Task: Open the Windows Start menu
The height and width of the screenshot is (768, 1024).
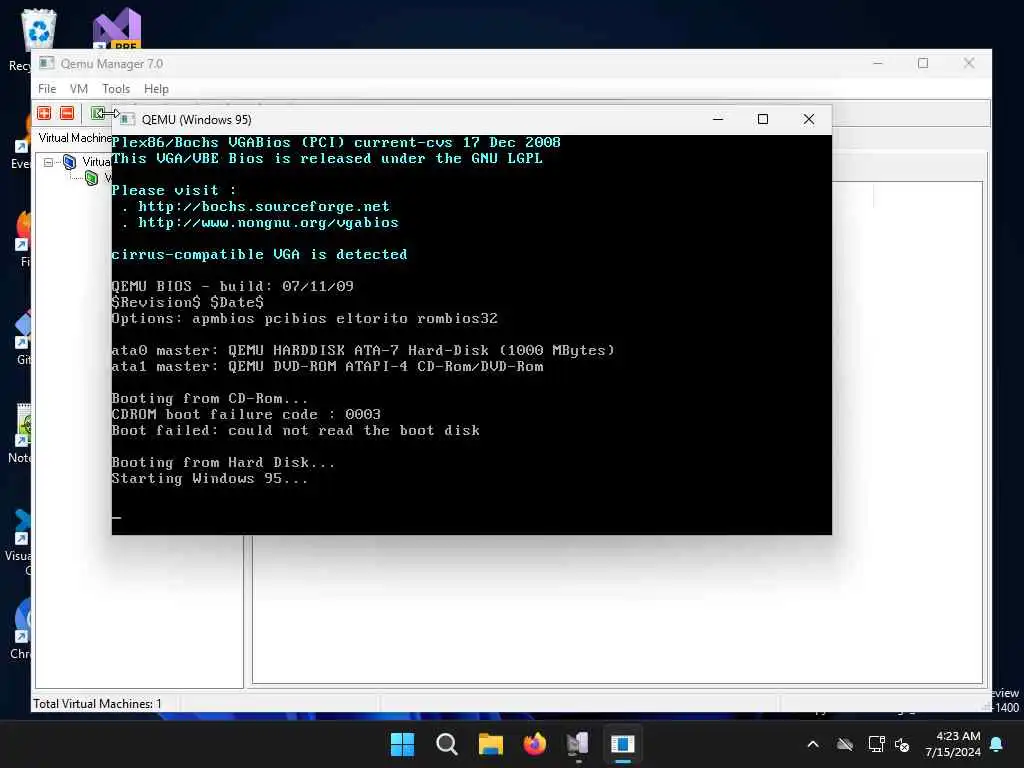Action: coord(402,744)
